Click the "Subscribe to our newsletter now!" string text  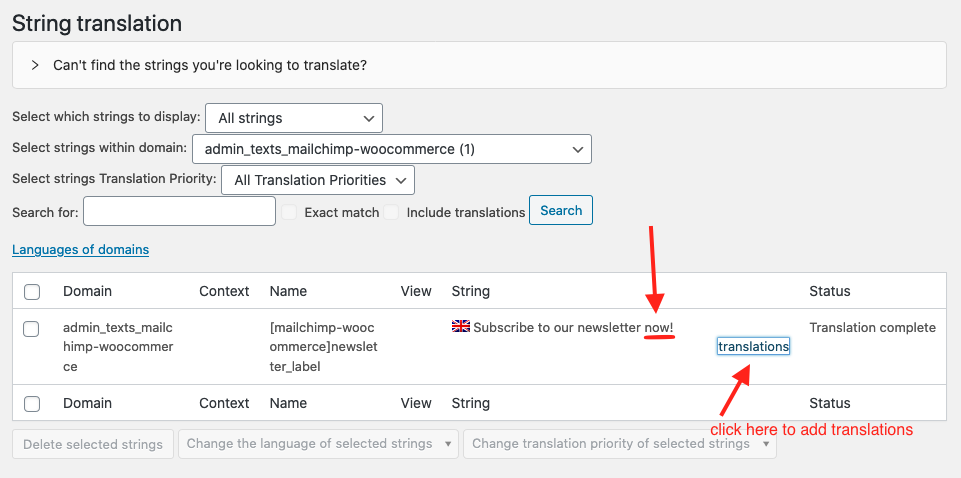click(x=573, y=327)
